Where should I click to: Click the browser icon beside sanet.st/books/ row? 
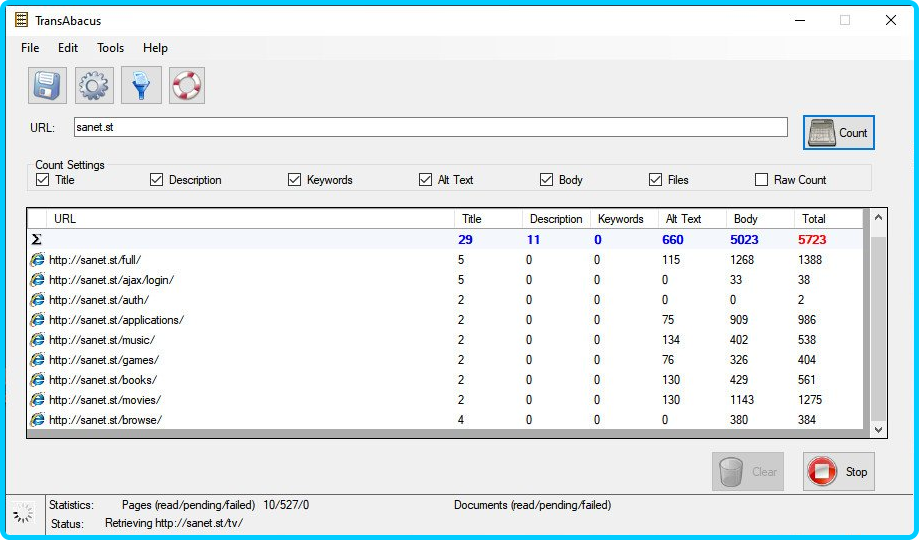click(38, 379)
